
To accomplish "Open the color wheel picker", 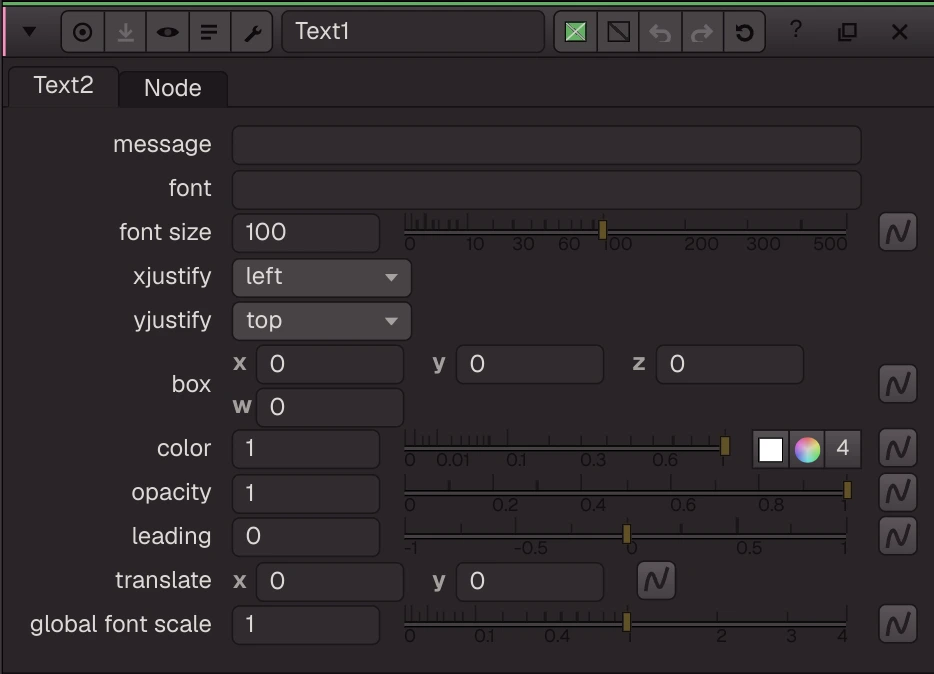I will tap(807, 450).
